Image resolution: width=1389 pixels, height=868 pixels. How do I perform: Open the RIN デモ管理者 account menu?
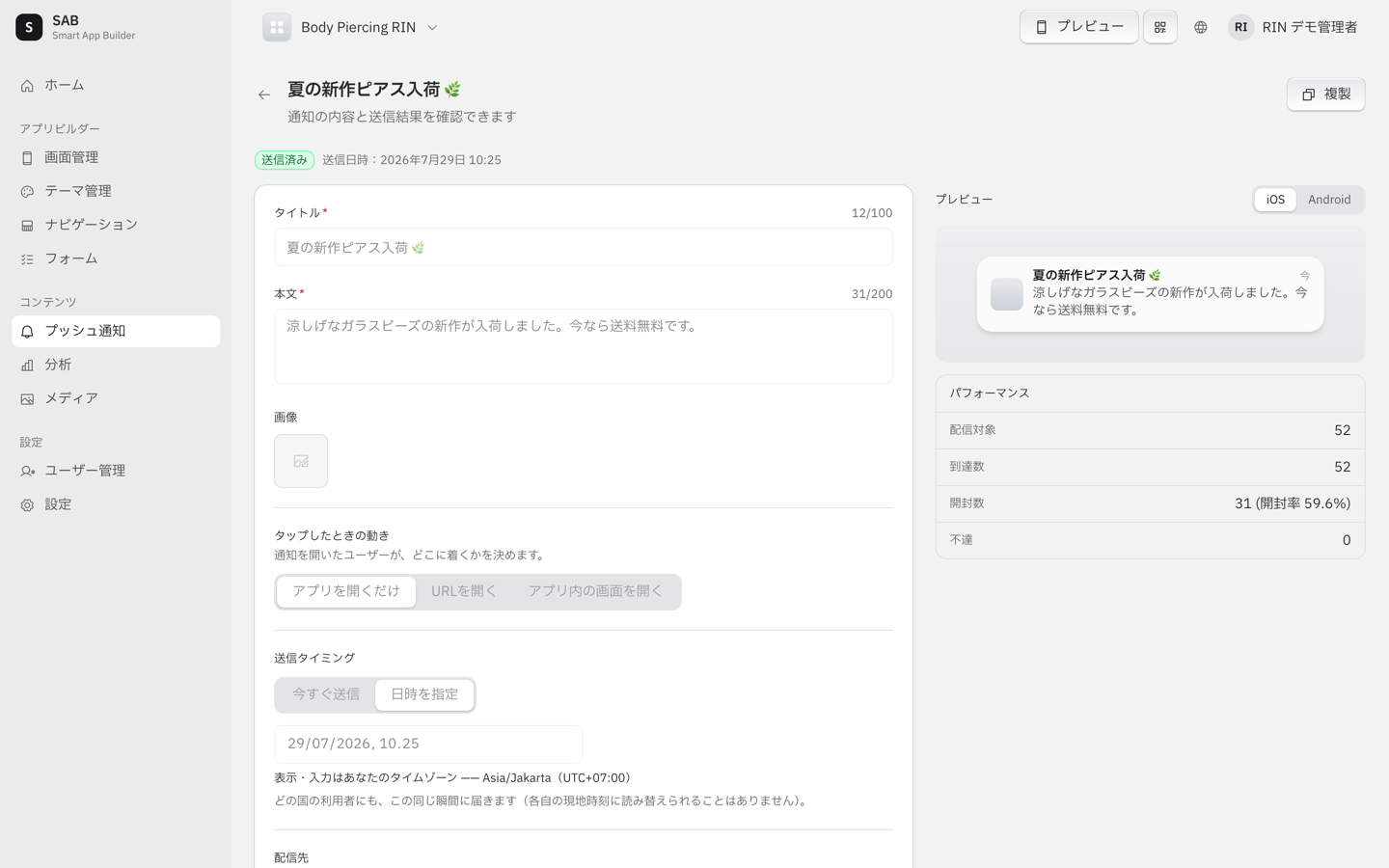pos(1293,27)
